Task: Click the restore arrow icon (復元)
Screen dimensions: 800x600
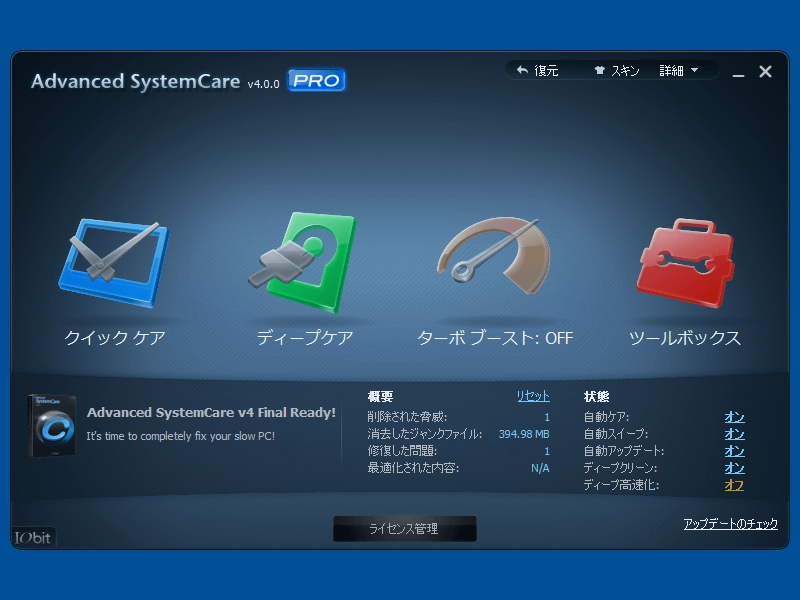Action: click(x=522, y=70)
